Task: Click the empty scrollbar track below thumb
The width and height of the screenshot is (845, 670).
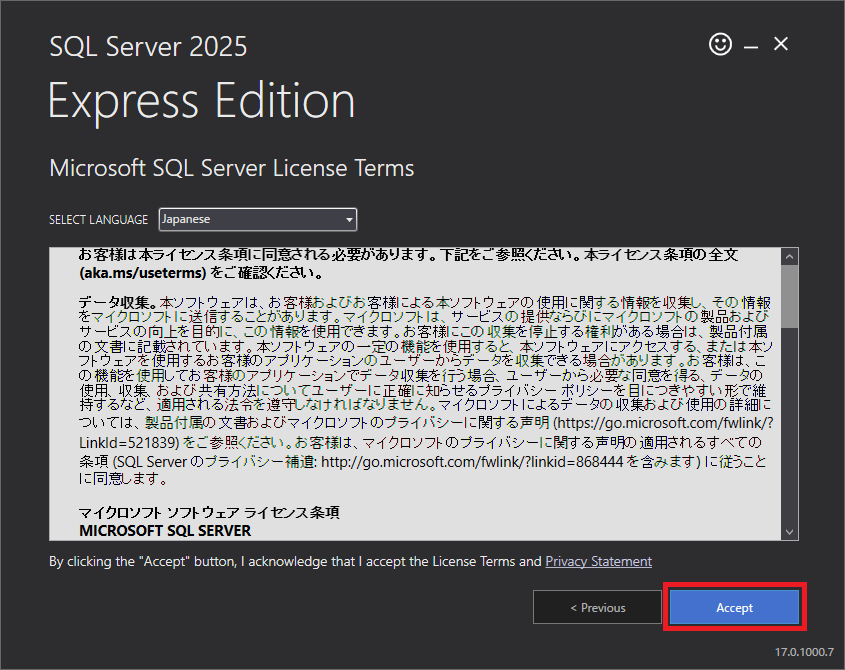Action: [789, 430]
